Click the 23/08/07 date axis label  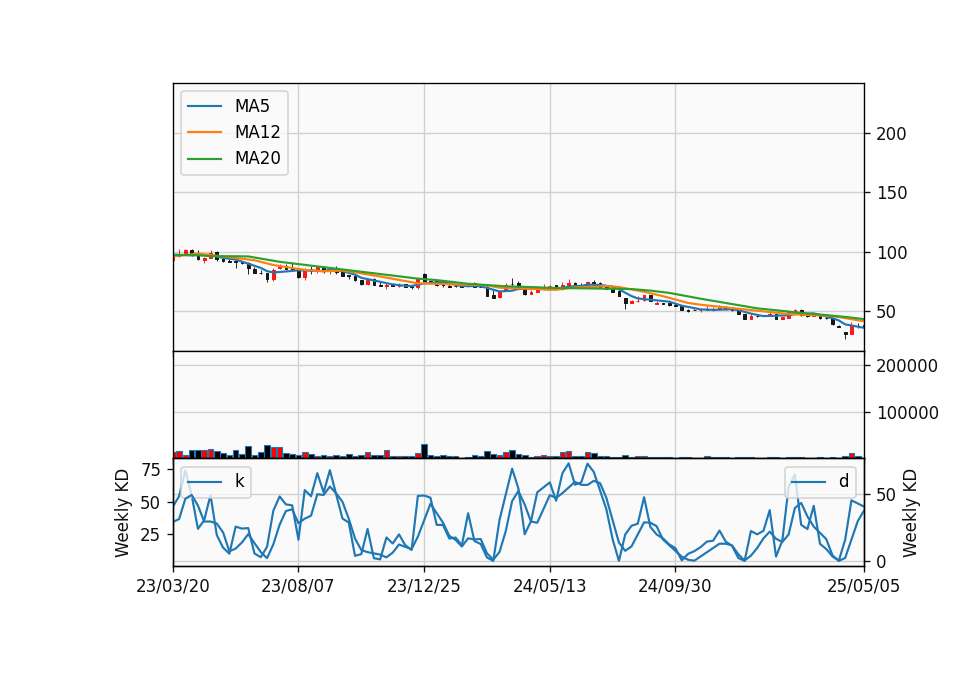(298, 586)
